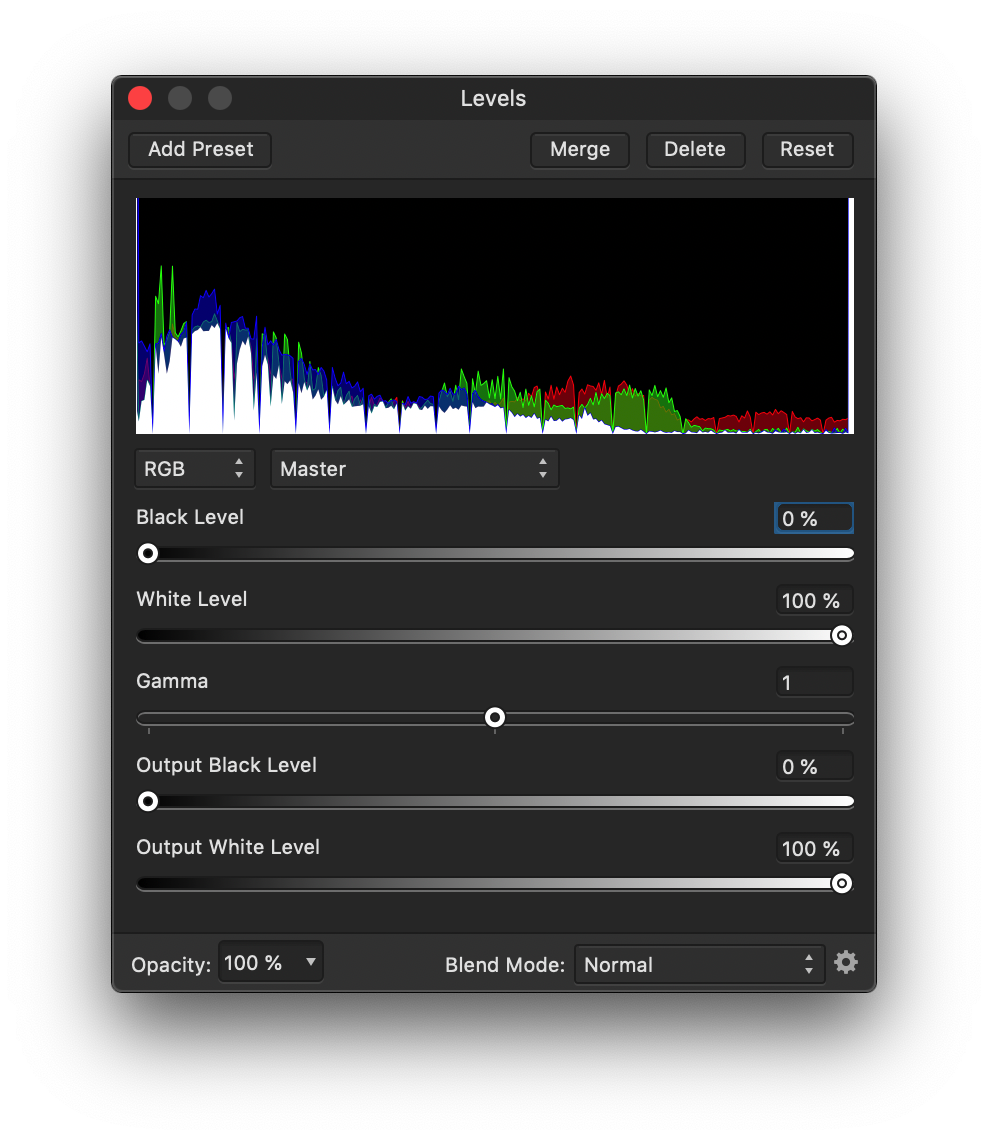Open the RGB colour model dropdown

(x=195, y=469)
